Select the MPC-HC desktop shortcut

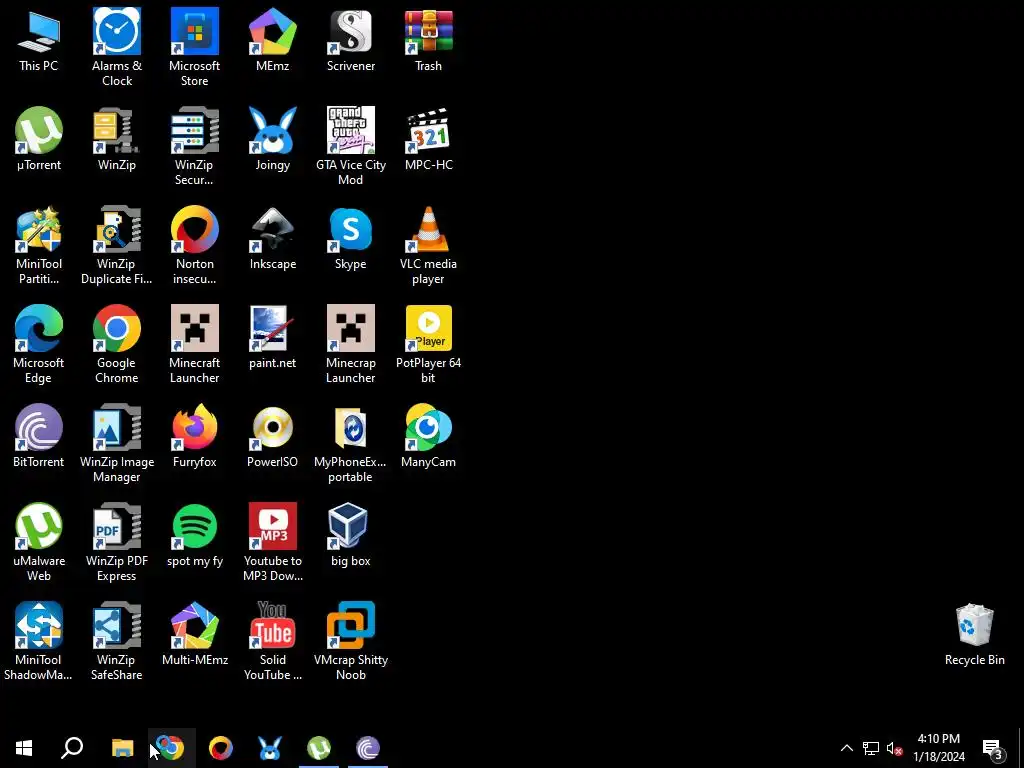pos(428,139)
